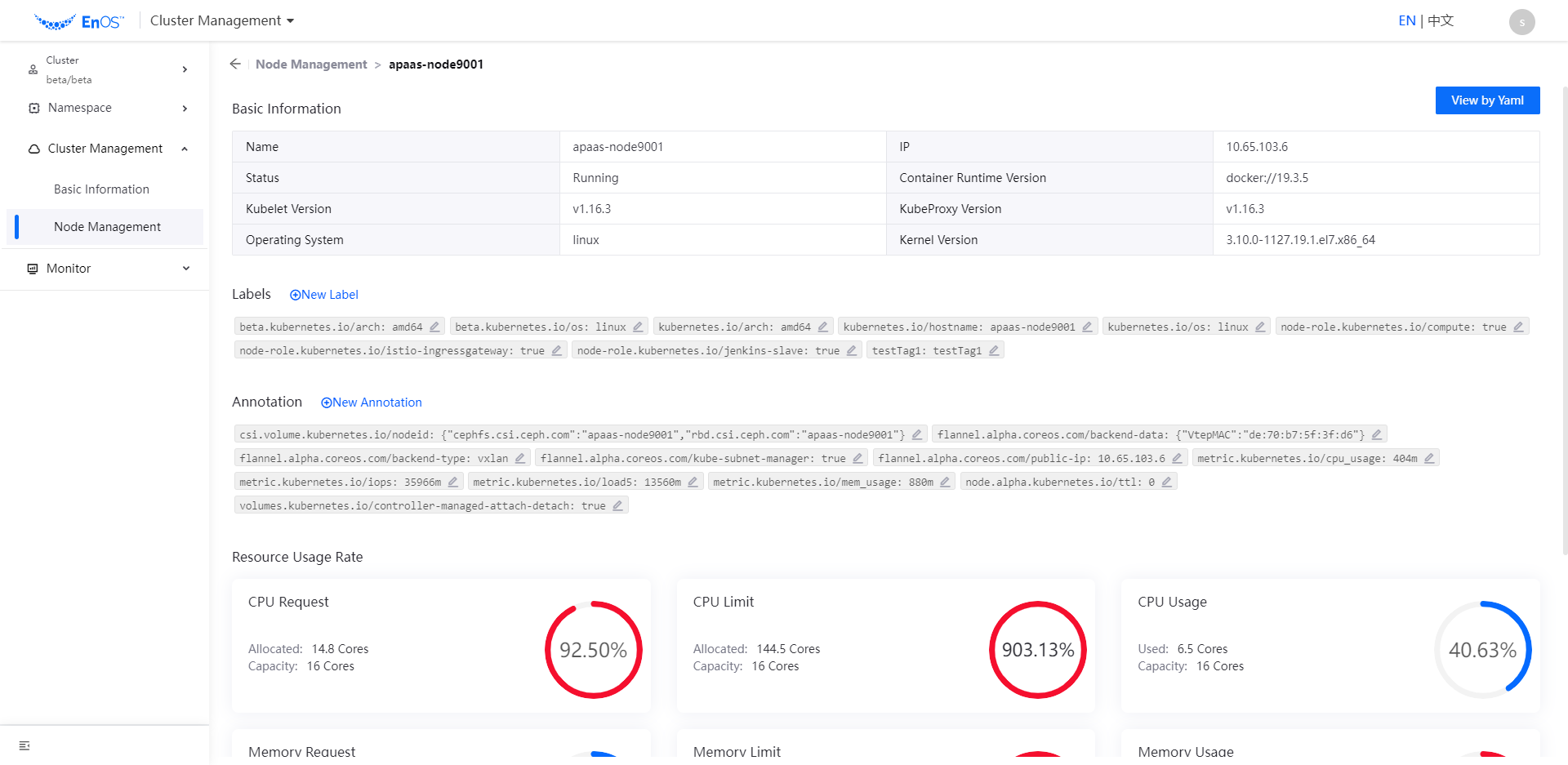This screenshot has width=1568, height=765.
Task: Open the Cluster Management dropdown in the header
Action: tap(220, 20)
